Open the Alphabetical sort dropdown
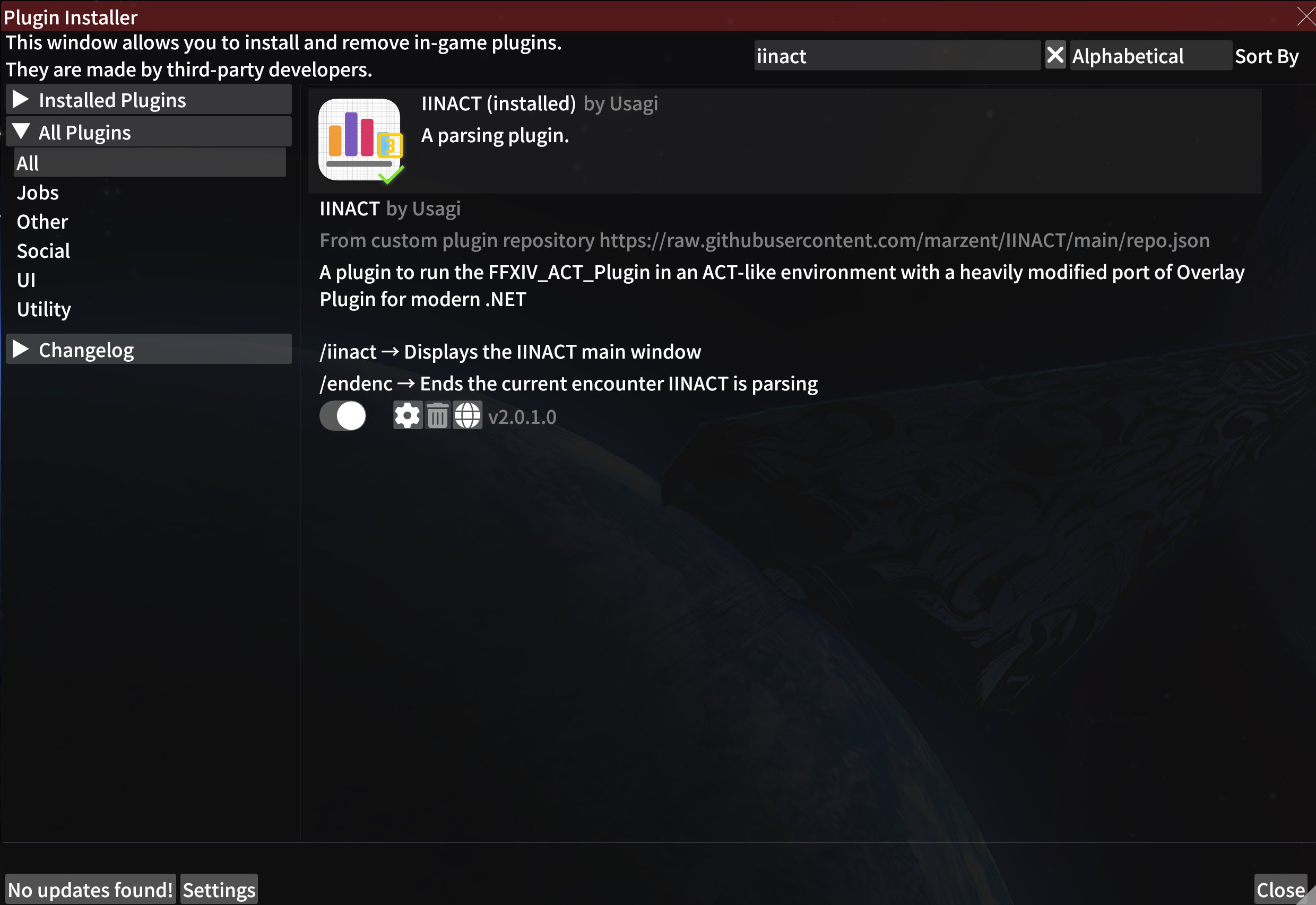This screenshot has height=905, width=1316. coord(1150,56)
